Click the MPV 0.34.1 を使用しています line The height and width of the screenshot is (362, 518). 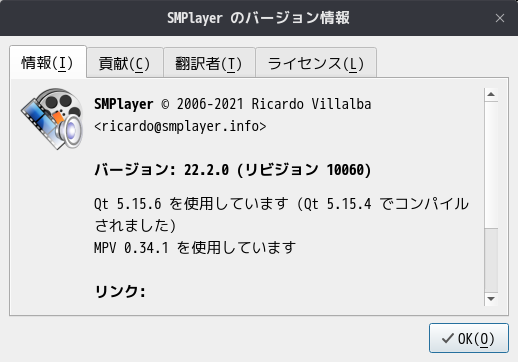tap(195, 248)
